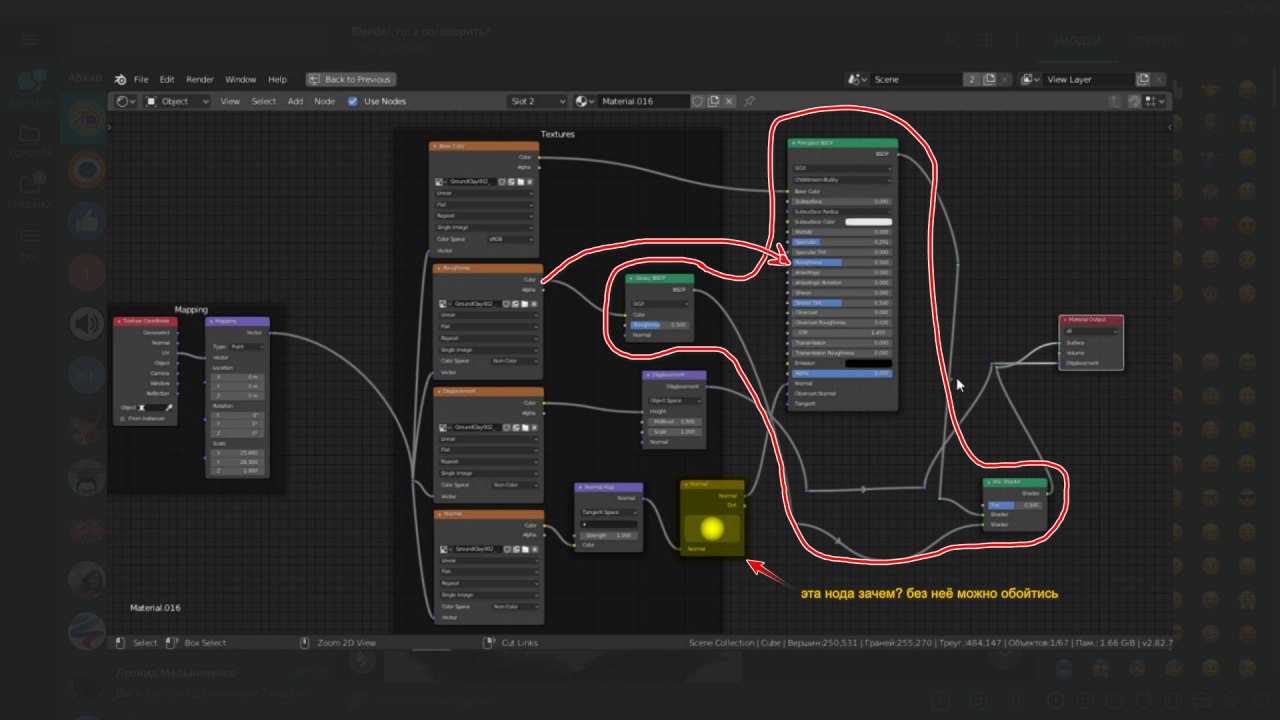Collapse the Glossy BSDF node

[x=633, y=279]
